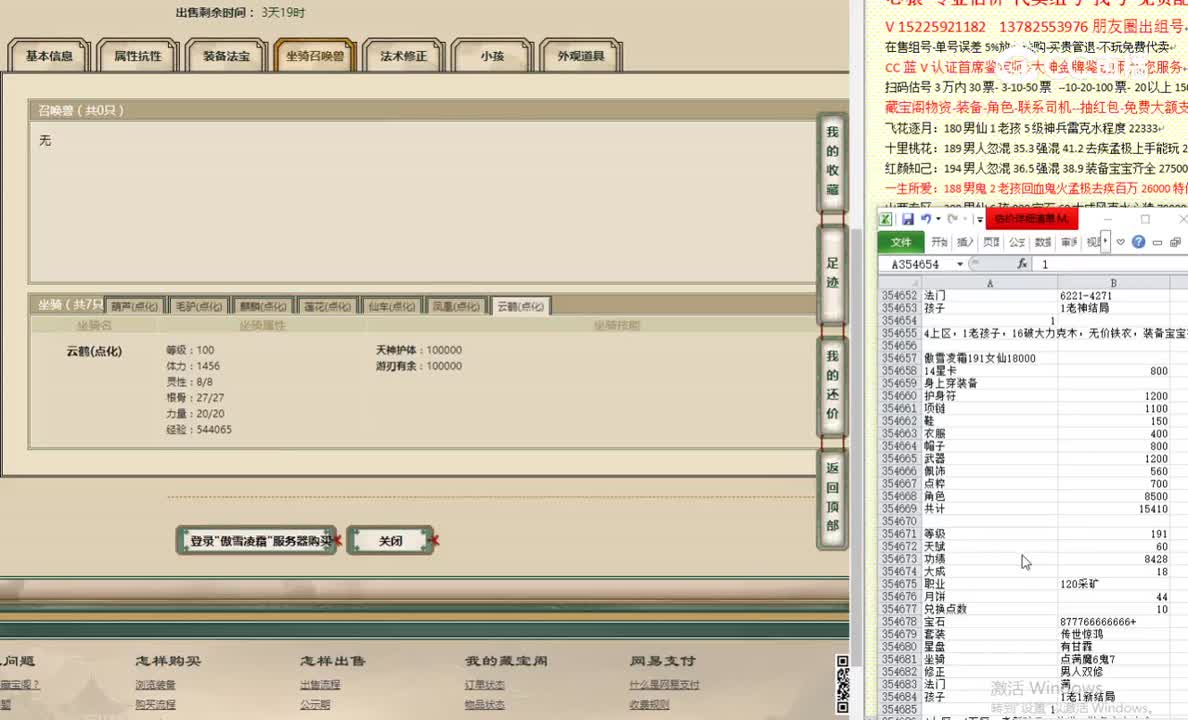Open 我的还价 side button
The image size is (1188, 720).
(832, 385)
